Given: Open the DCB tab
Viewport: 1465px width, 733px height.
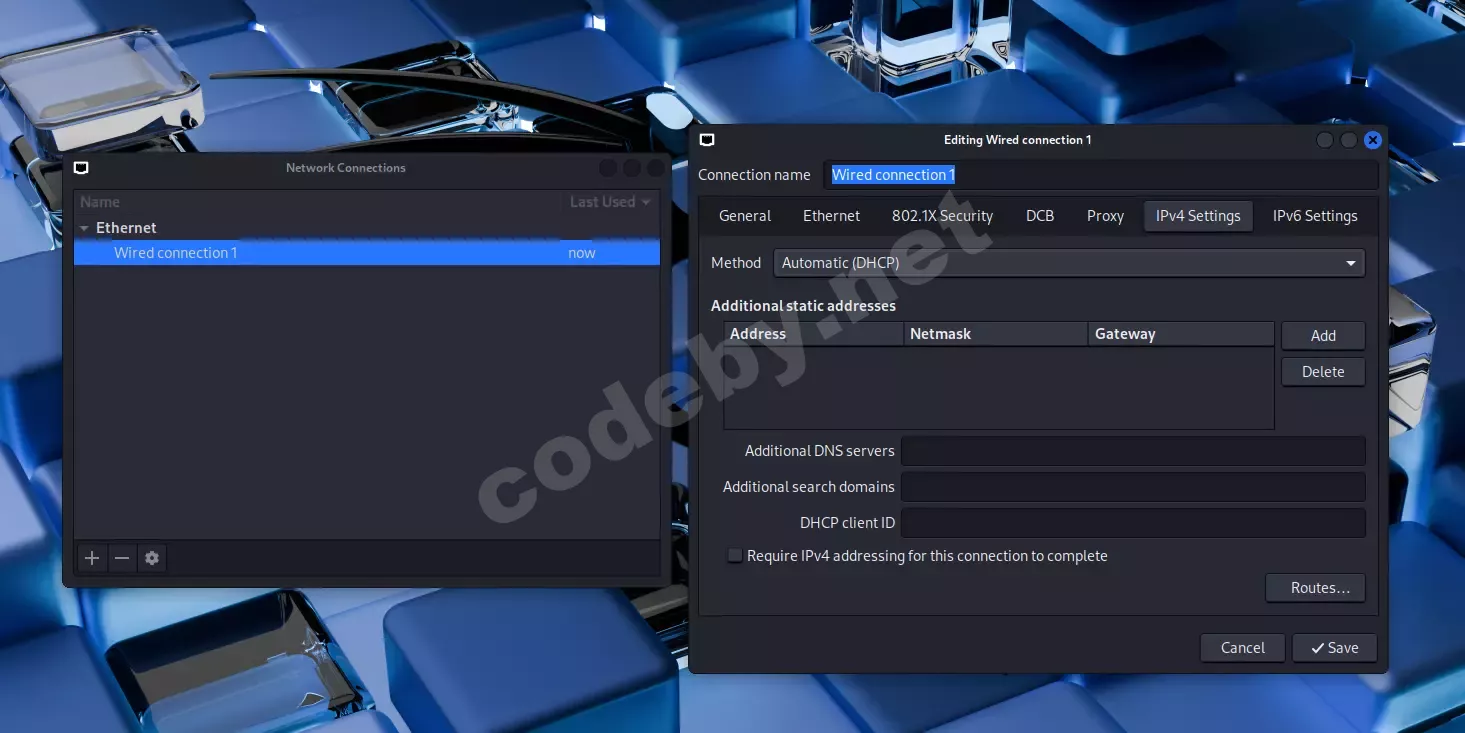Looking at the screenshot, I should 1040,216.
